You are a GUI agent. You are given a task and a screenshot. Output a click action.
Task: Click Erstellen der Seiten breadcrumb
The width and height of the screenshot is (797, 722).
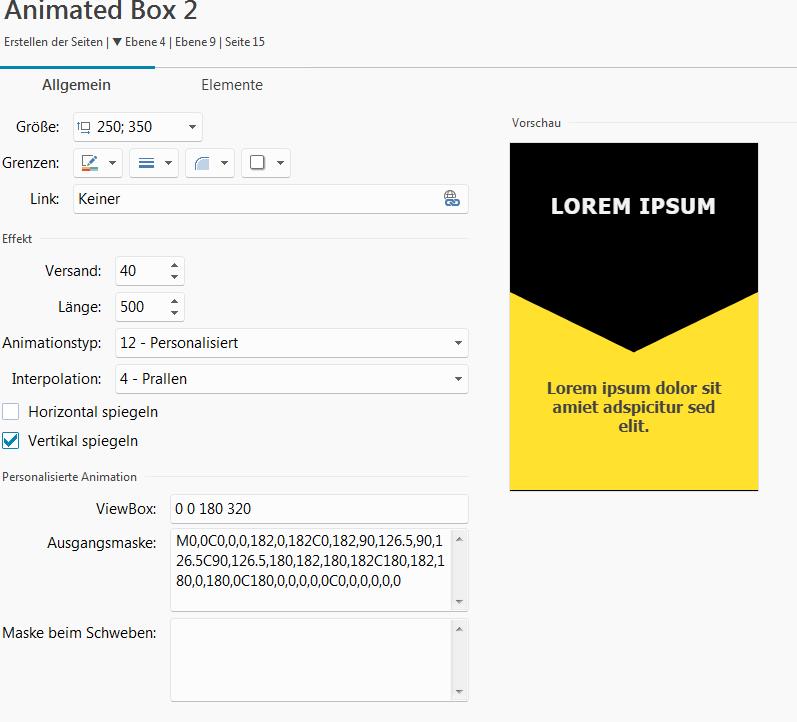tap(53, 42)
